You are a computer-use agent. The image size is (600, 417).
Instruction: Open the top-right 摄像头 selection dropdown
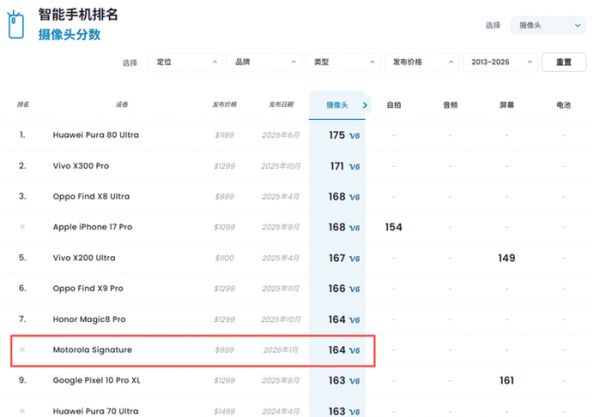click(547, 25)
